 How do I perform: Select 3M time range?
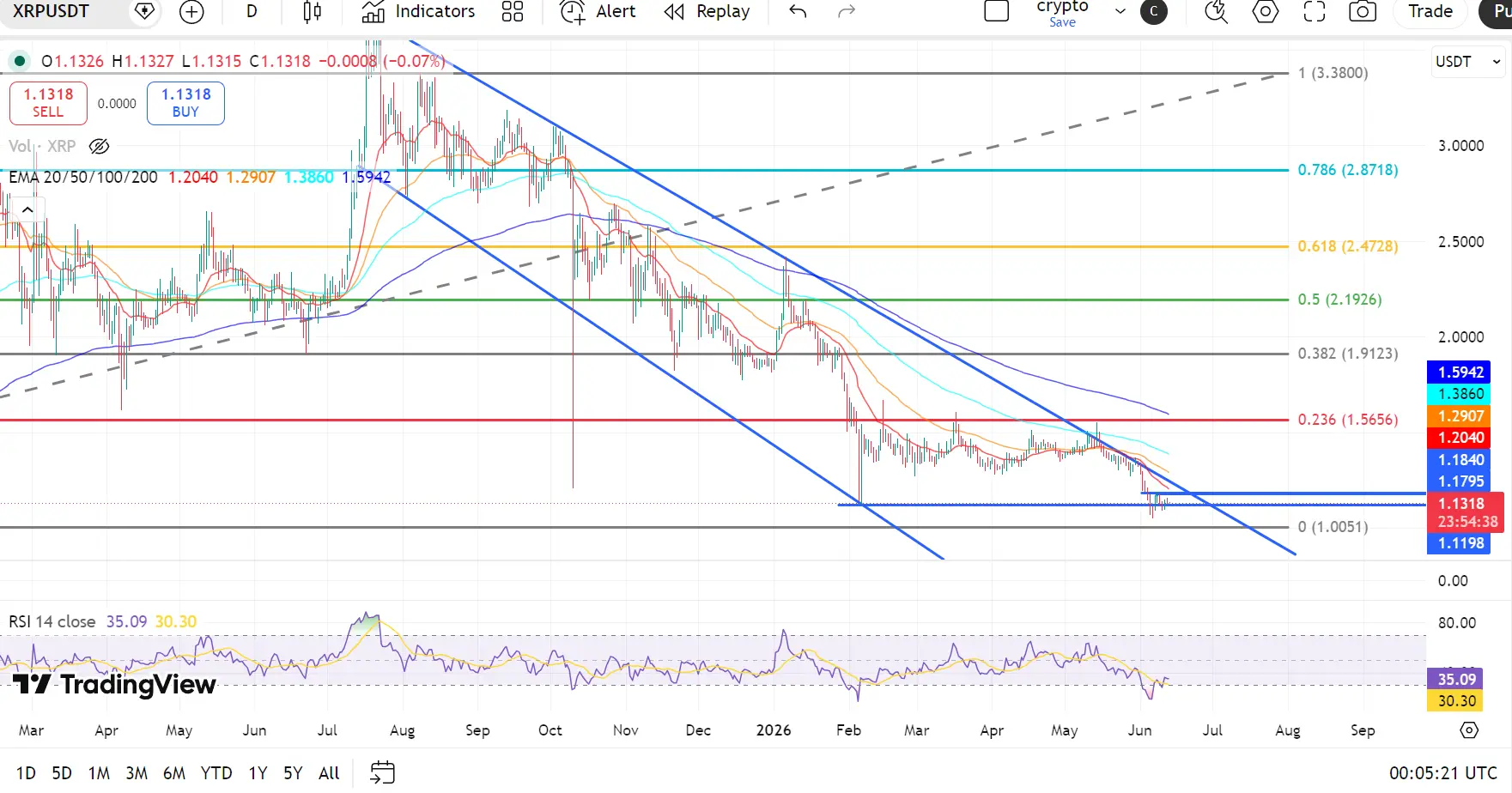tap(137, 773)
